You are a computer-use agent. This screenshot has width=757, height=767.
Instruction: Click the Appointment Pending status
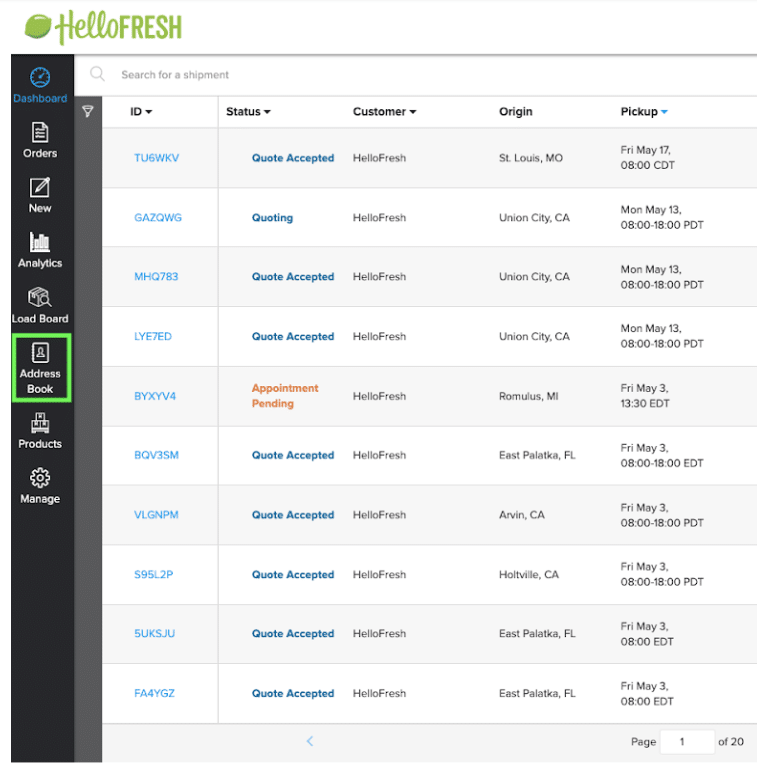(x=285, y=396)
